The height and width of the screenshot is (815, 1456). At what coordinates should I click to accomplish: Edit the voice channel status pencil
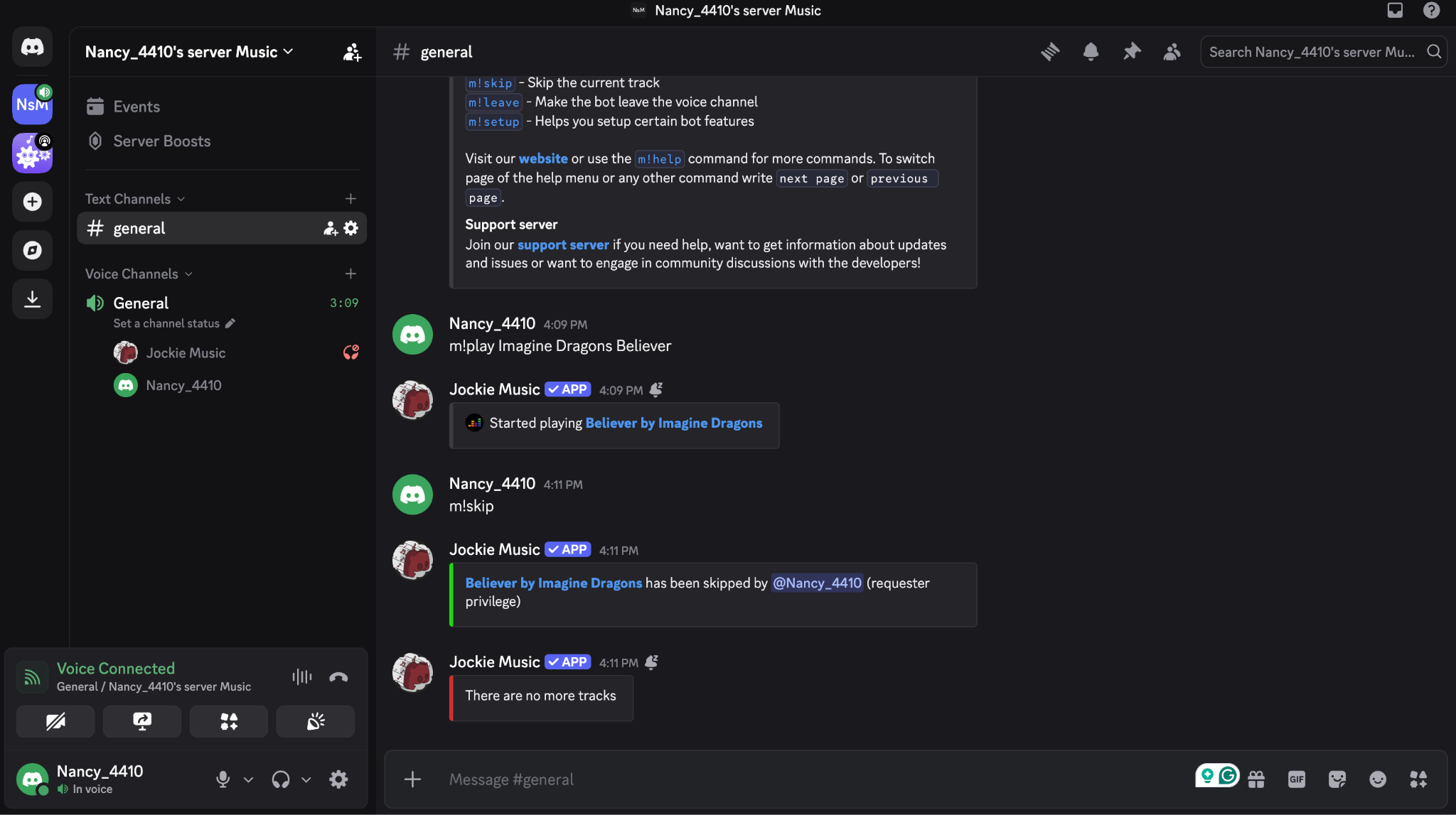tap(230, 323)
